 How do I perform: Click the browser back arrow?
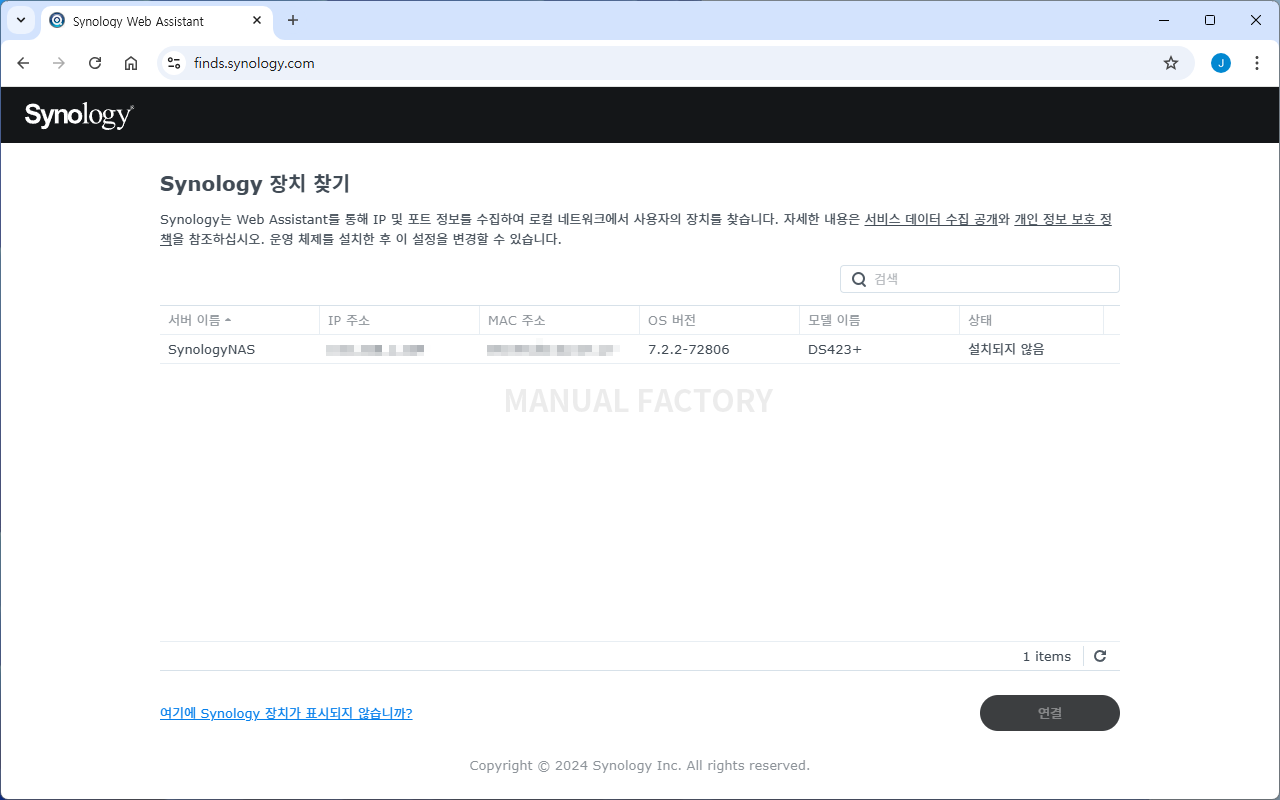tap(23, 63)
